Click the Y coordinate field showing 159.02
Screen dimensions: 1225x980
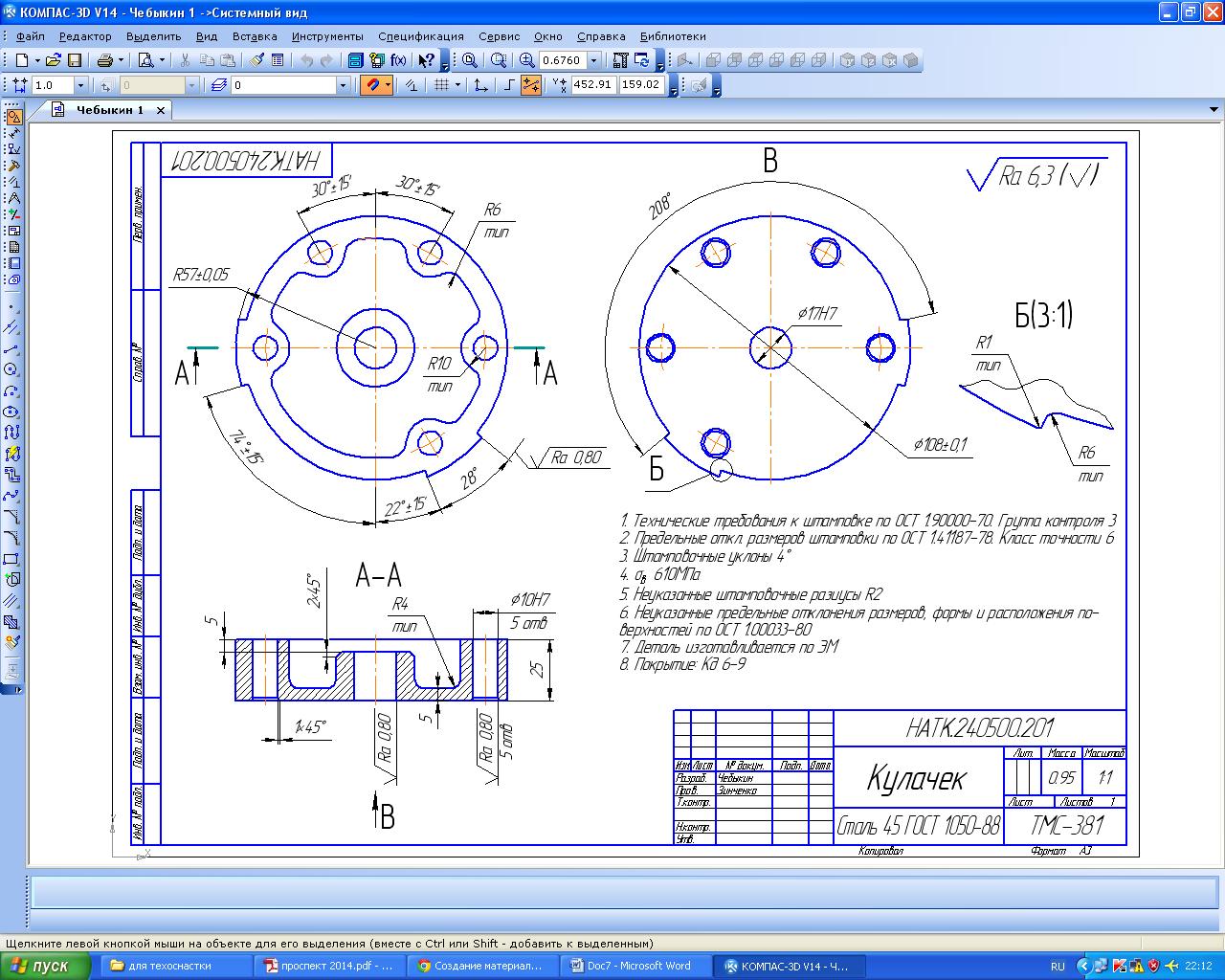click(x=641, y=84)
